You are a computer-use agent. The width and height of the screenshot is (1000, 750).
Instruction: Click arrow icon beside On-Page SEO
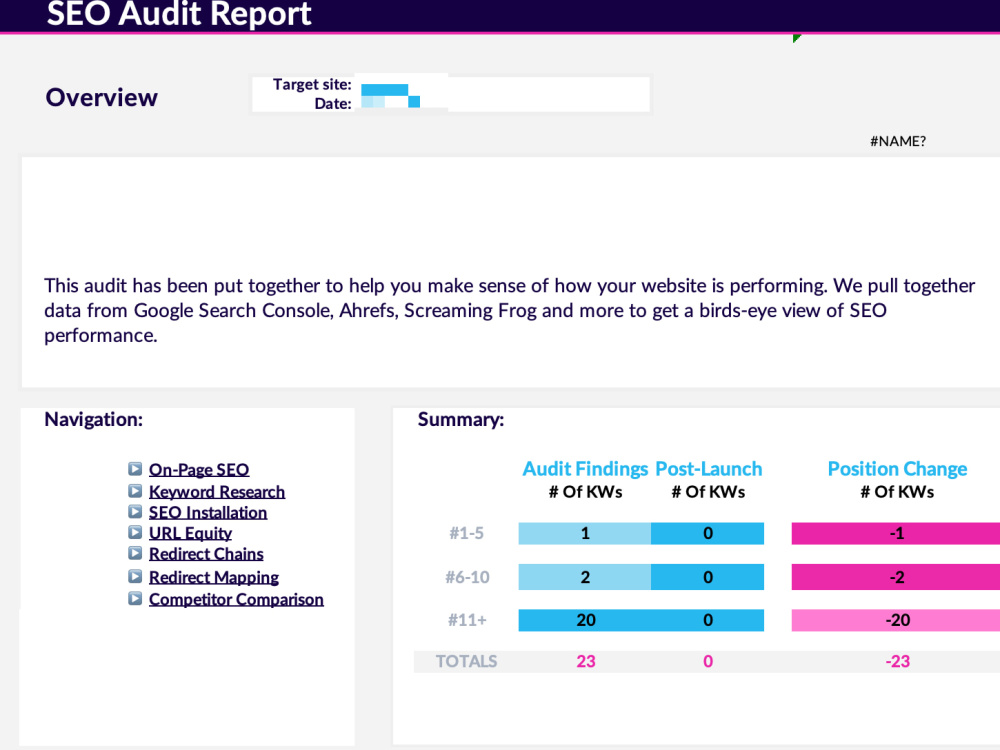point(135,469)
